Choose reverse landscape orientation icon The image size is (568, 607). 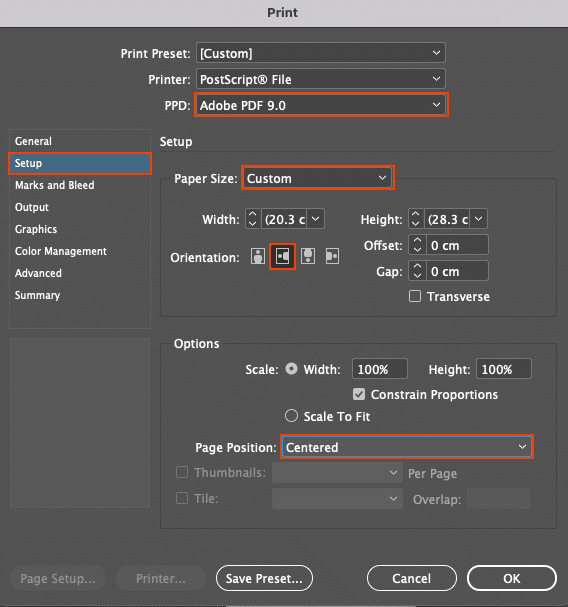pyautogui.click(x=332, y=256)
